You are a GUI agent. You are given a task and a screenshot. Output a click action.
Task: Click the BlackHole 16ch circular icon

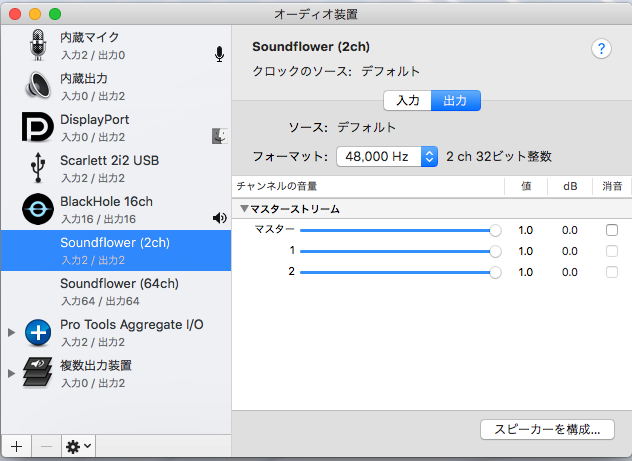pos(38,209)
